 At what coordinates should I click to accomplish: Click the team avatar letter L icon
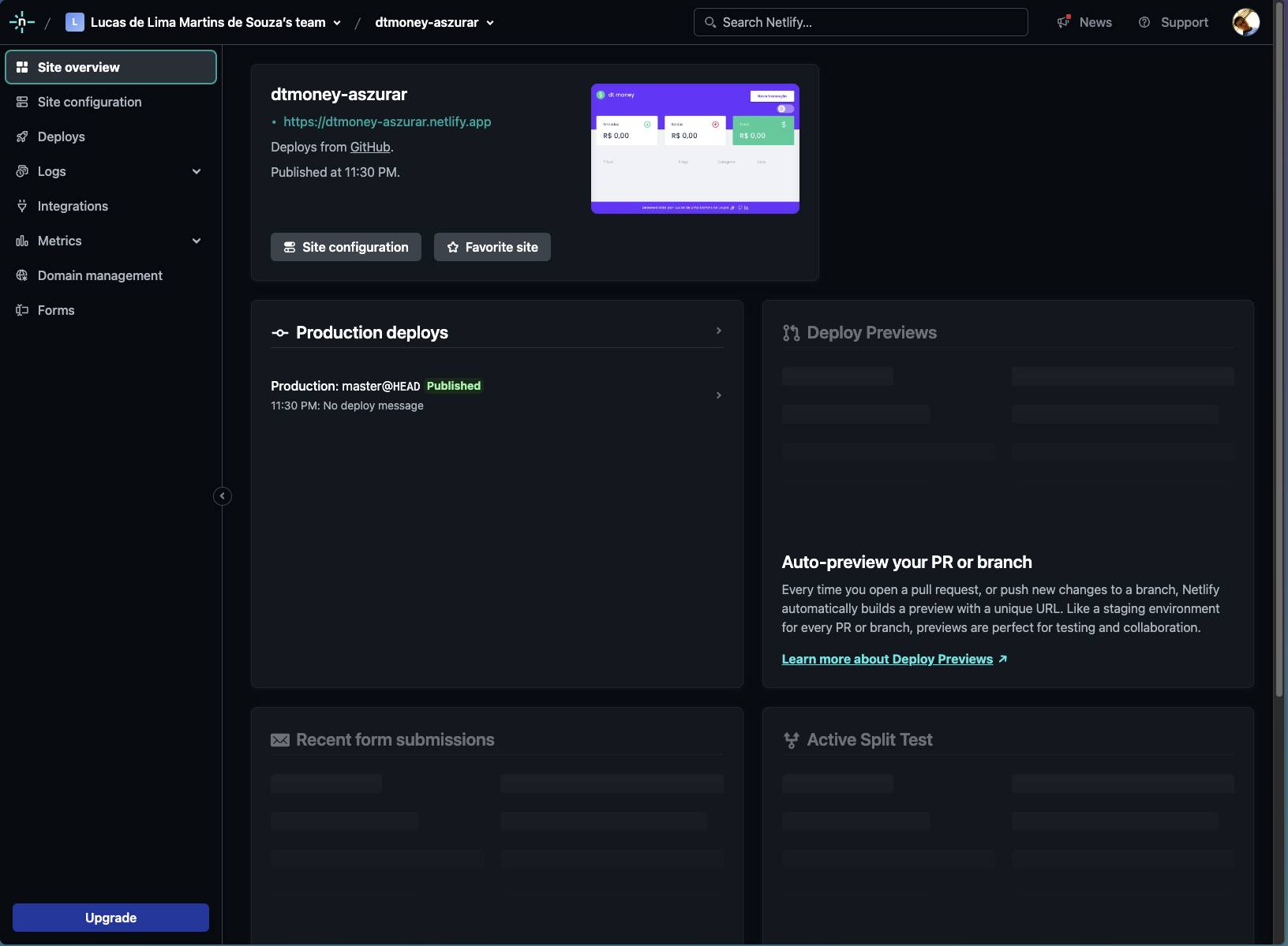point(75,22)
